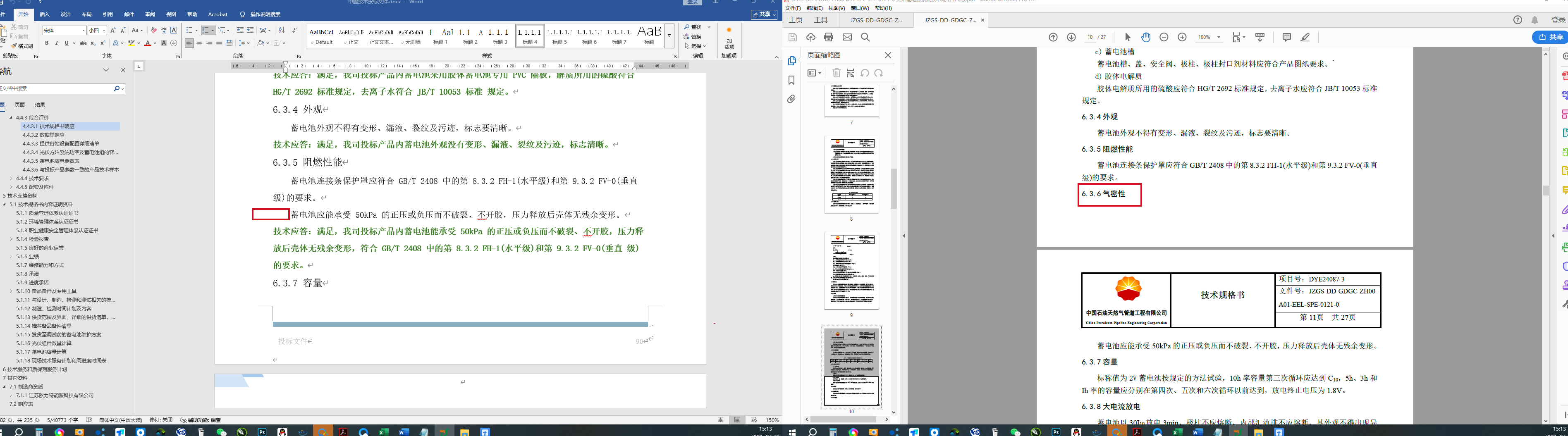Toggle underline formatting in Word
The width and height of the screenshot is (1568, 436).
coord(66,43)
